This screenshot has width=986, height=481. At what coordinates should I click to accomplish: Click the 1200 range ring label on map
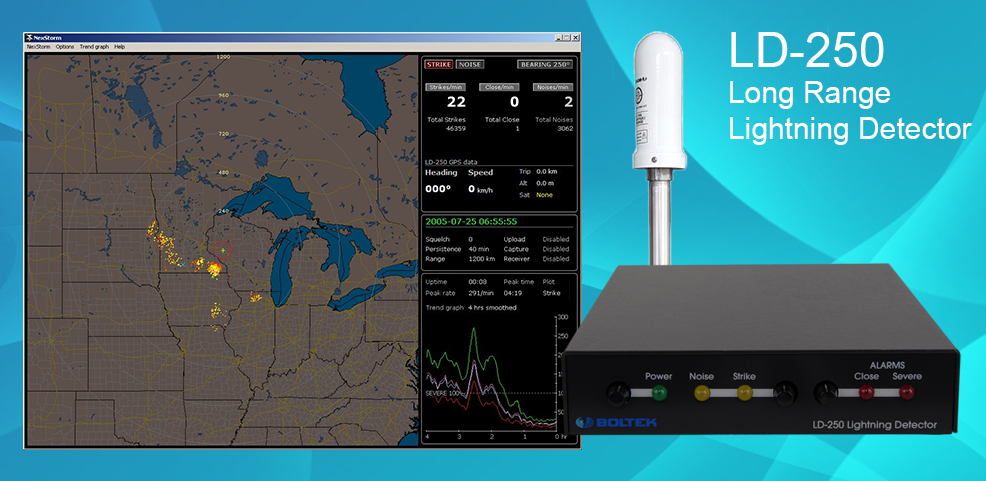click(x=223, y=57)
